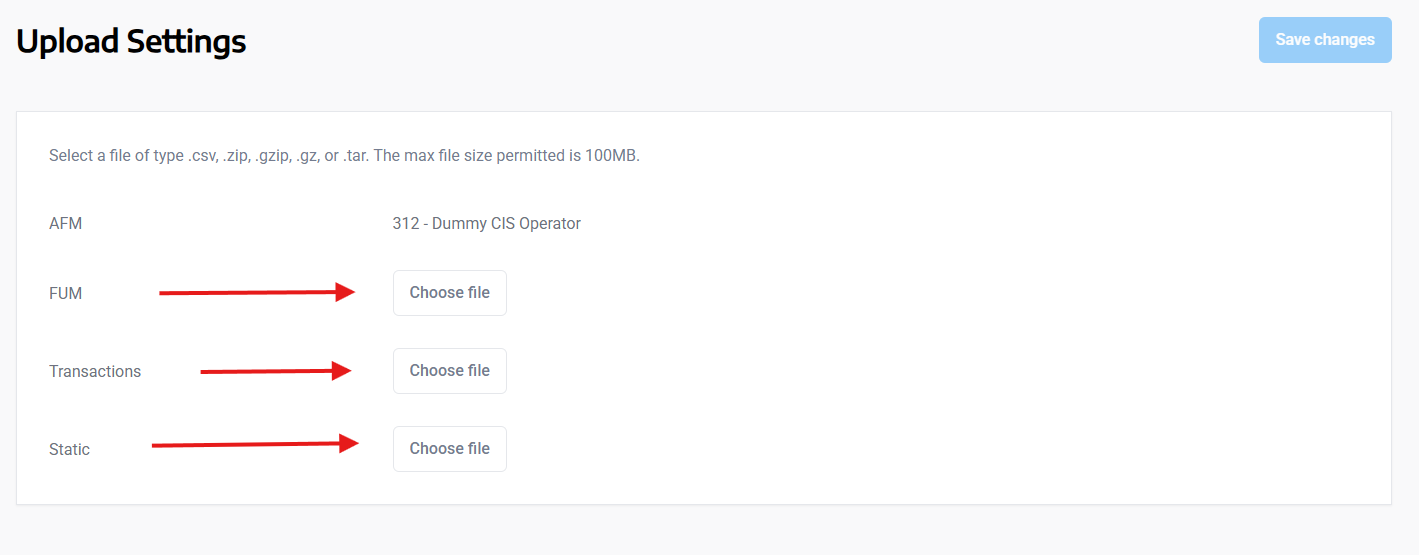The image size is (1419, 555).
Task: Click the Transactions field label
Action: click(95, 371)
